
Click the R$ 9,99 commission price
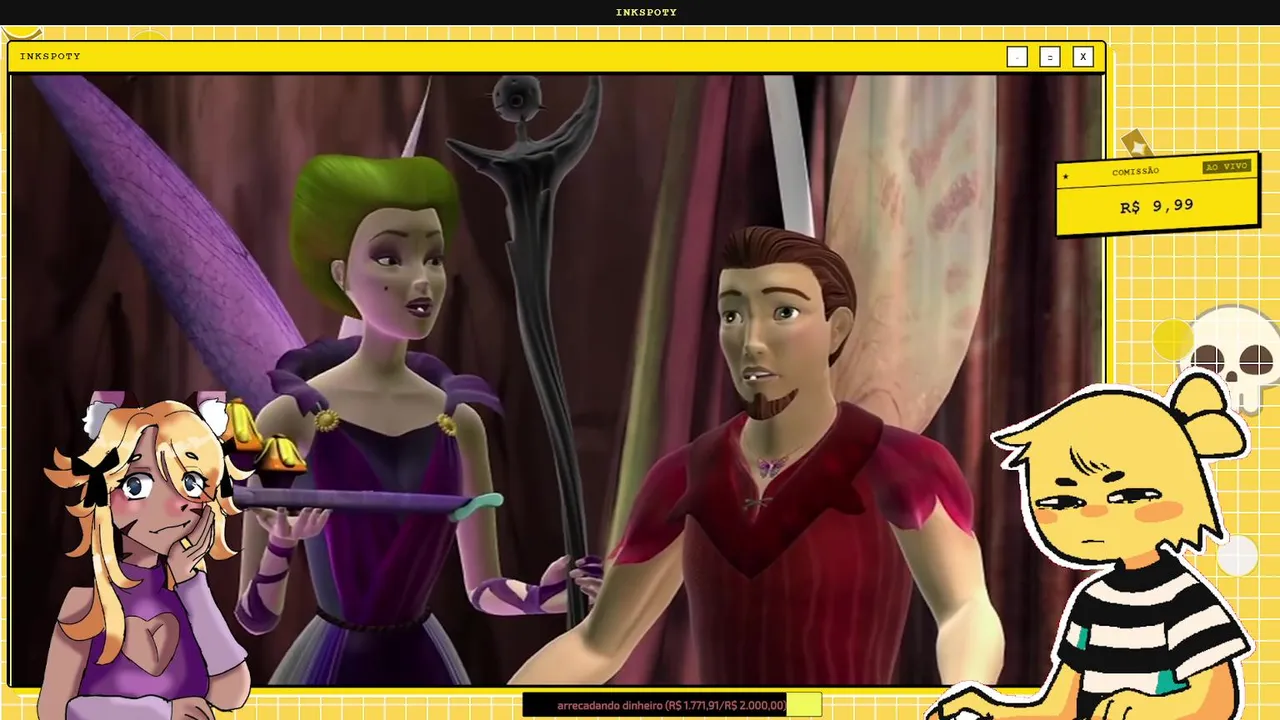coord(1156,206)
